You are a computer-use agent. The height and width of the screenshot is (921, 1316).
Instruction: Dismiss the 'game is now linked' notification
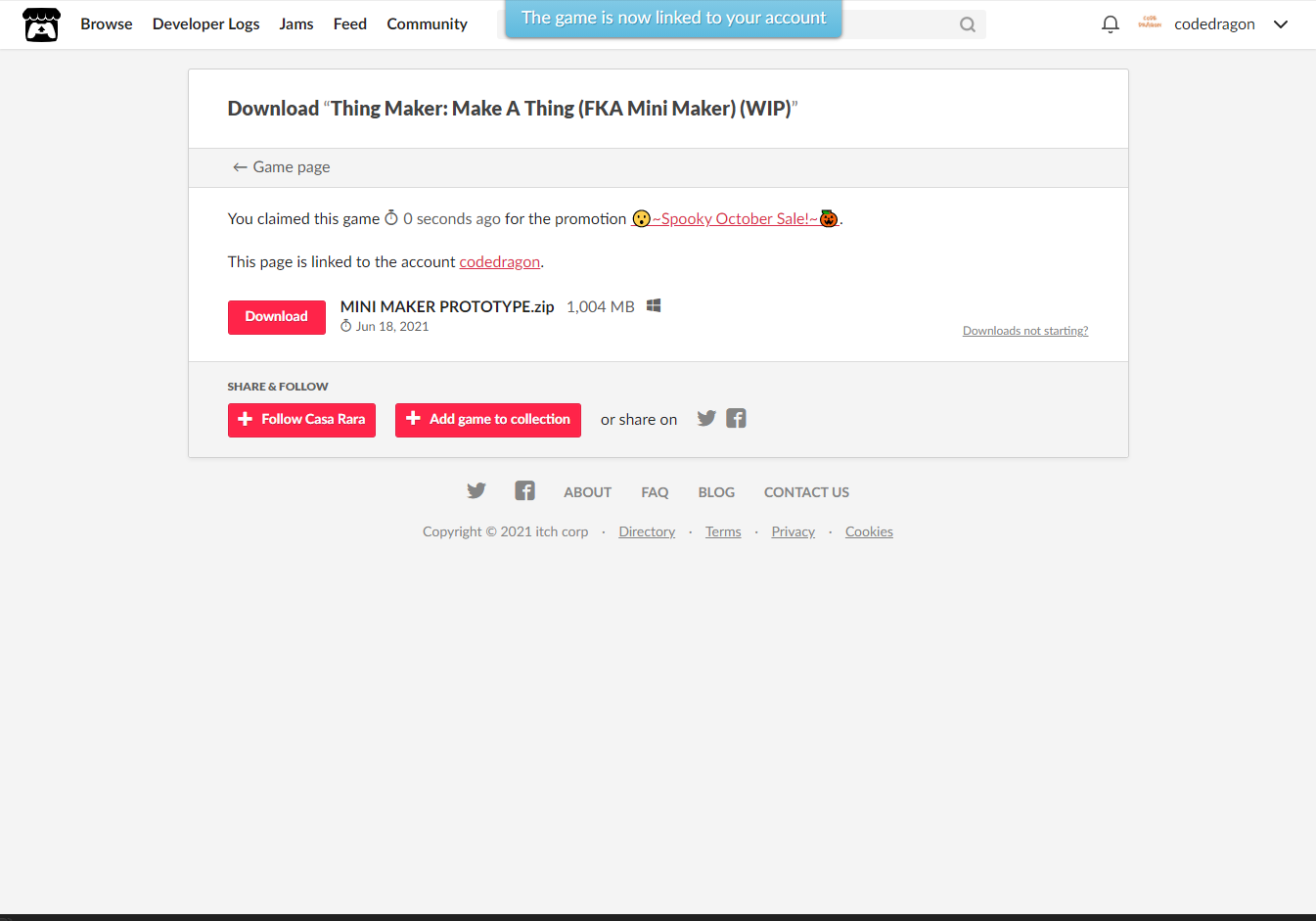[673, 18]
